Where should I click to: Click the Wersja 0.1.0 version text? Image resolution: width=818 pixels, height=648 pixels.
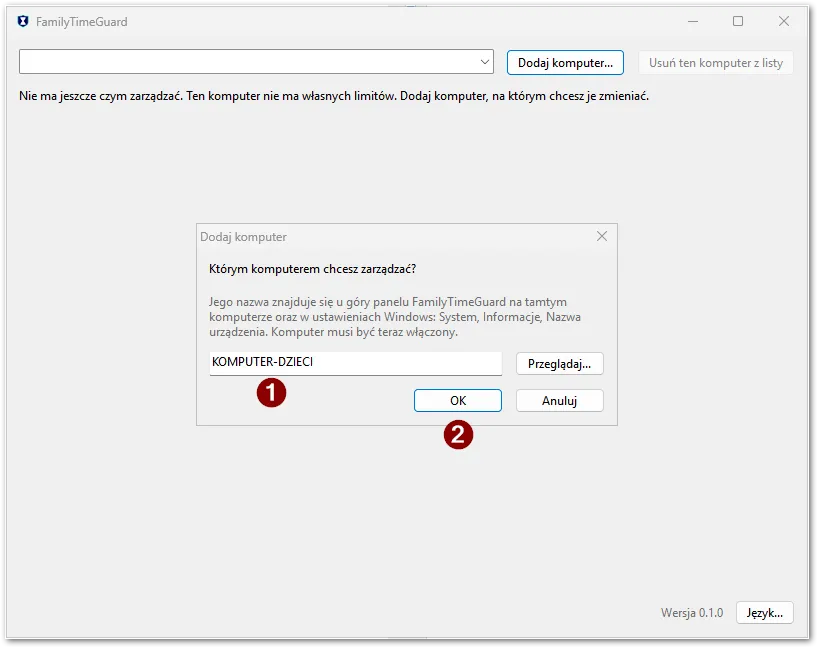click(692, 613)
